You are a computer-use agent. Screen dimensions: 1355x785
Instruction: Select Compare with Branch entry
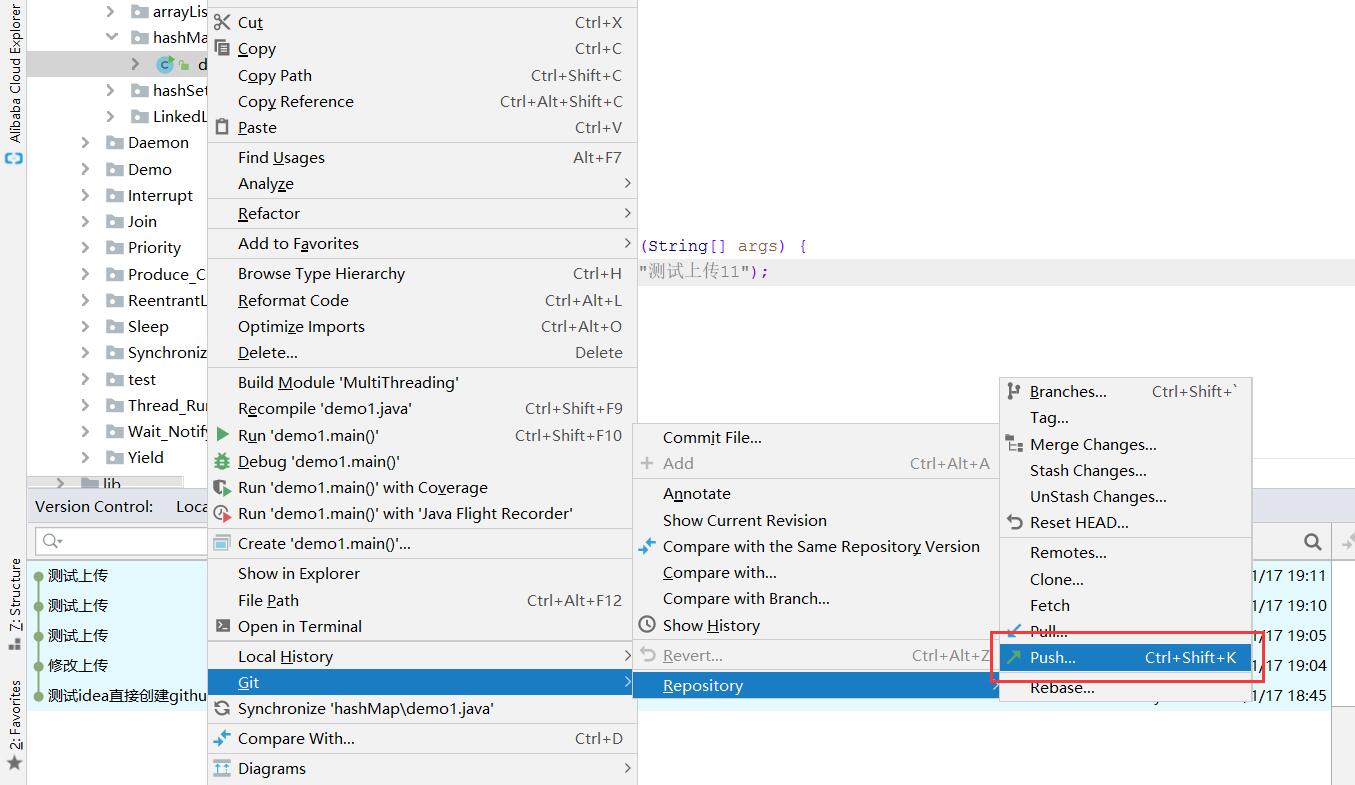pyautogui.click(x=816, y=598)
